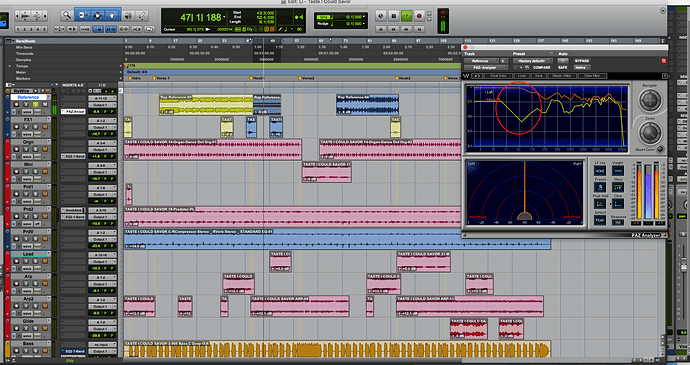This screenshot has width=690, height=365.
Task: Open main counter display format dropdown arrow
Action: click(x=224, y=17)
